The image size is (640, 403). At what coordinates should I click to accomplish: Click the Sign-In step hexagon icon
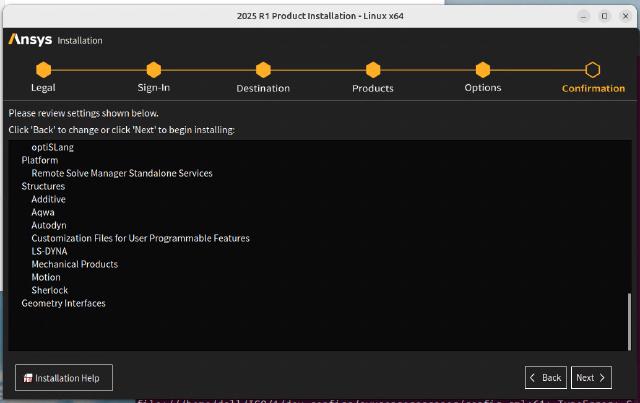(x=153, y=70)
